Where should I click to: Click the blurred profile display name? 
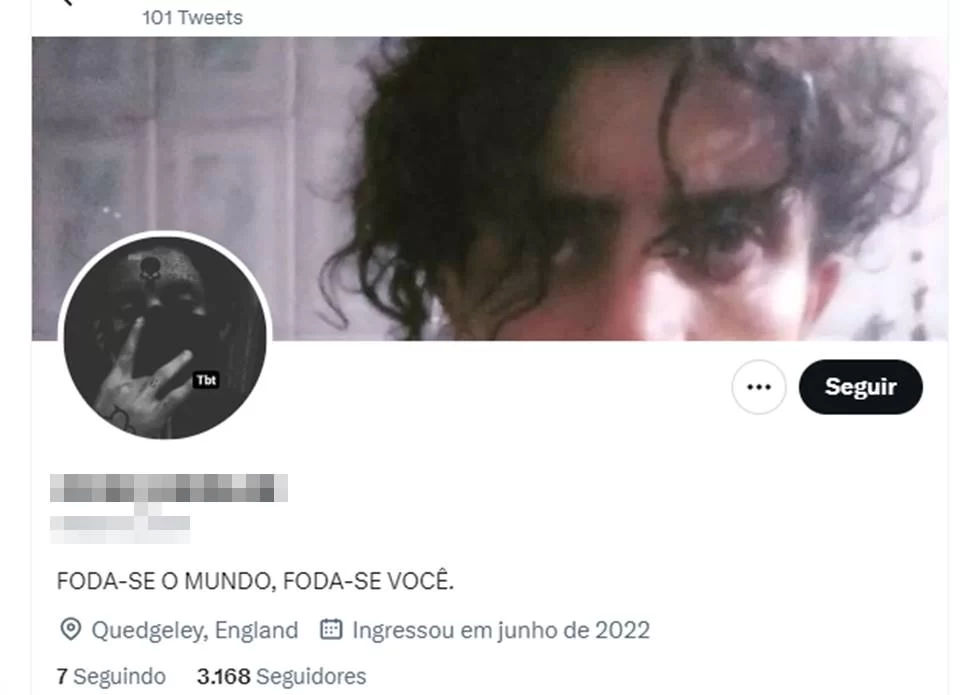click(x=168, y=488)
